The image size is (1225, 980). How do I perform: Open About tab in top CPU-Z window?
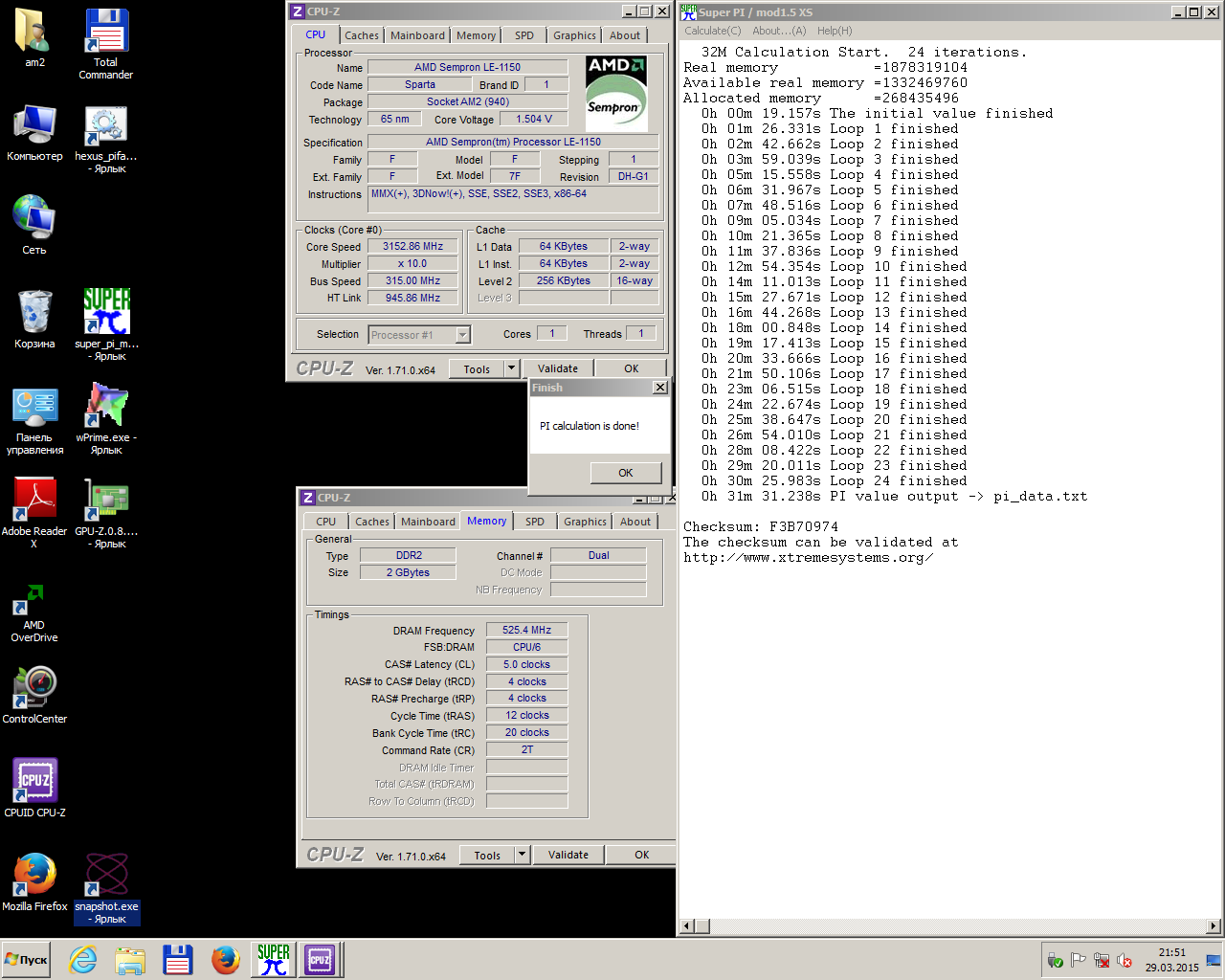click(625, 35)
